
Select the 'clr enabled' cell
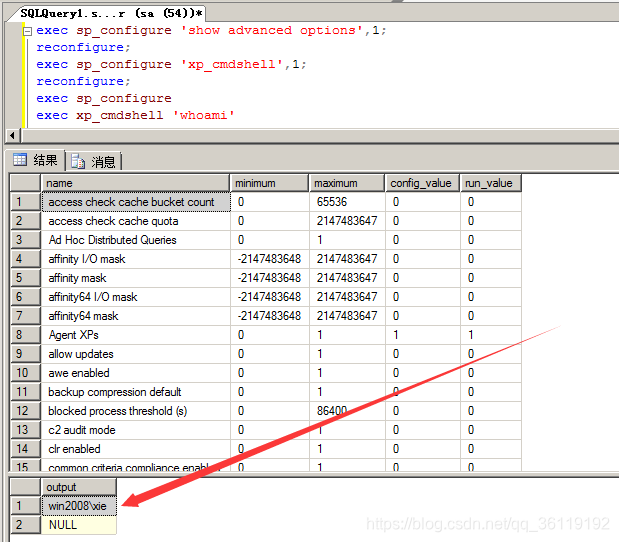pos(136,448)
